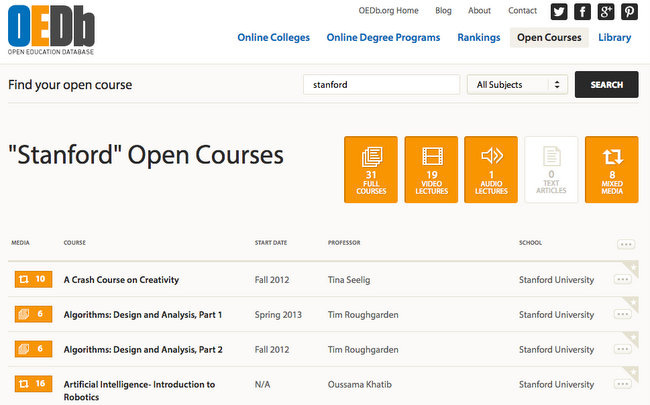Click Tim Roughgarden in Algorithms Part 2 row
This screenshot has height=405, width=650.
click(363, 349)
